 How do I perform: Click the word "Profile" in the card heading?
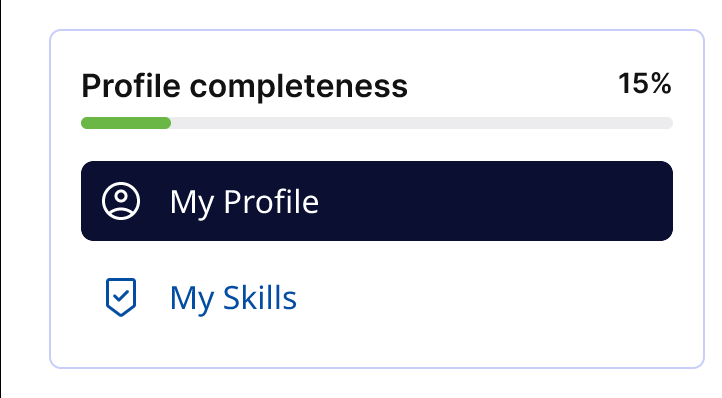click(131, 86)
